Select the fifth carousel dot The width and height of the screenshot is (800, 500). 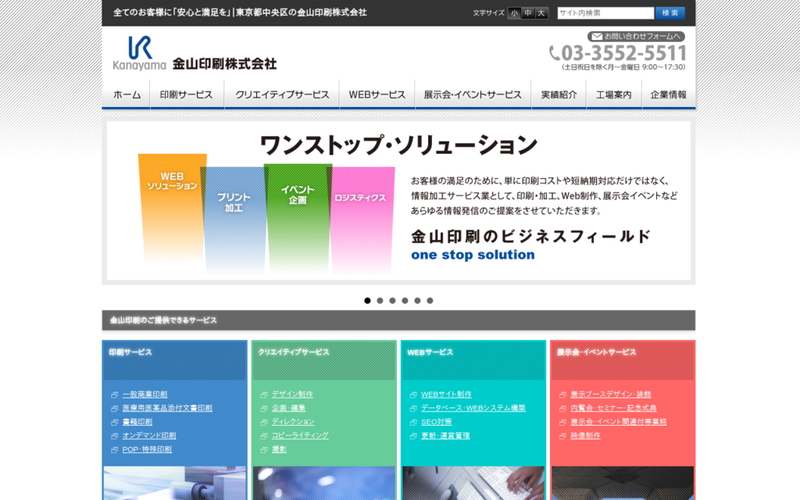[x=417, y=301]
